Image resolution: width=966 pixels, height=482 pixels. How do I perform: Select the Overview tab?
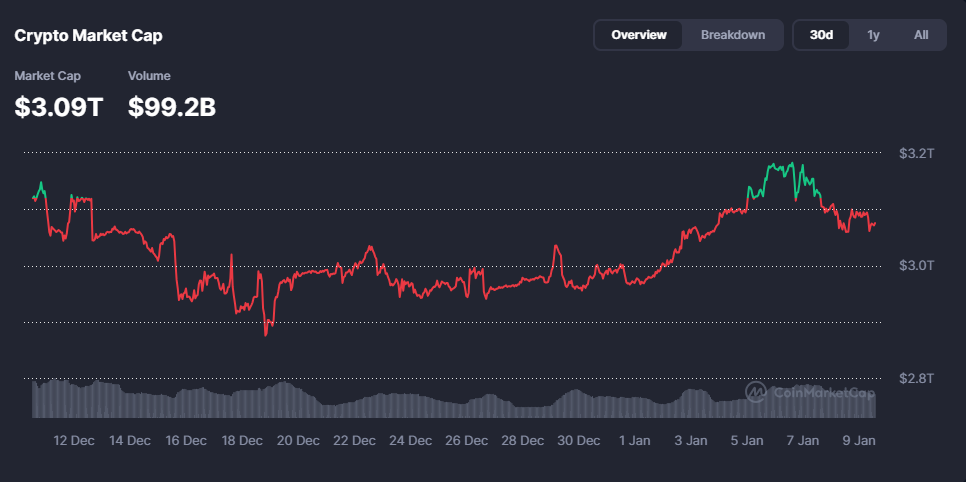pyautogui.click(x=639, y=35)
